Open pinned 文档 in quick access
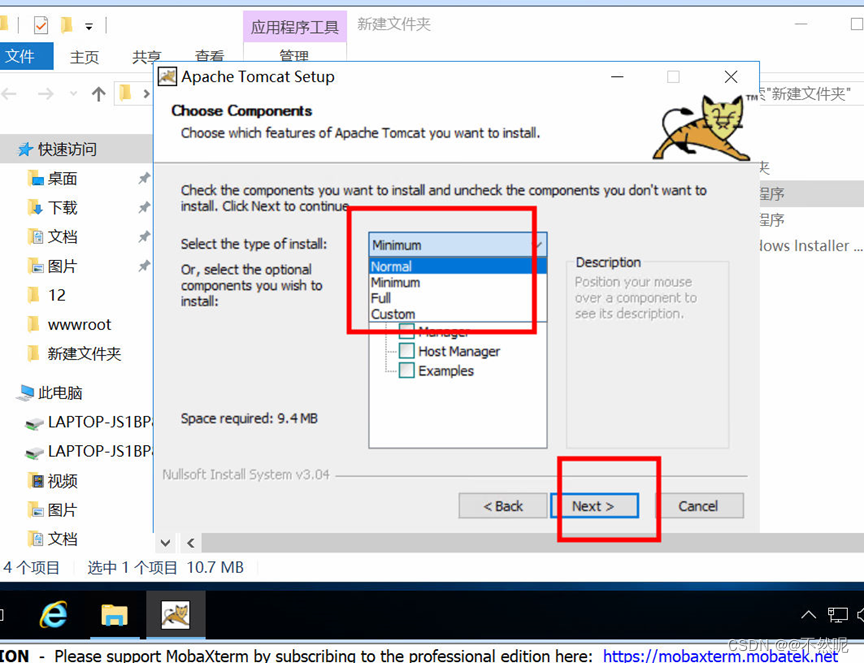 62,236
